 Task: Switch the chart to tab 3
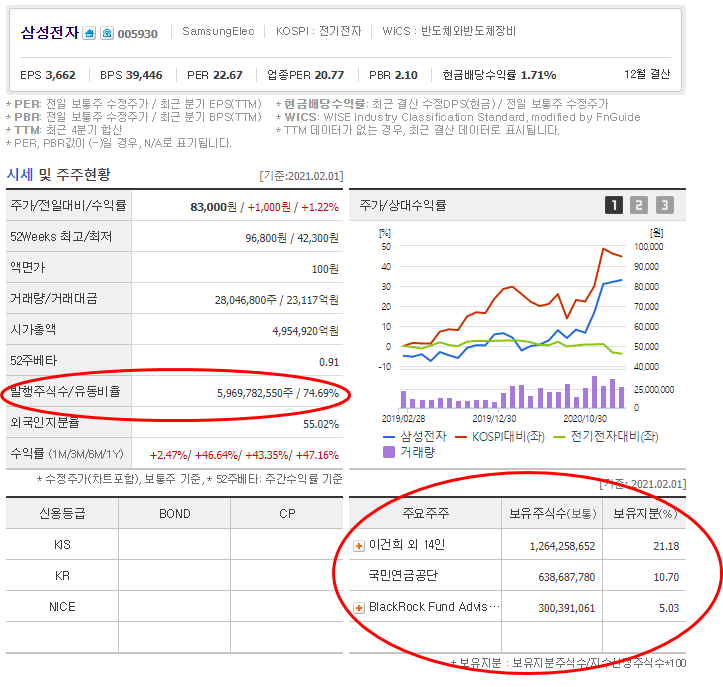pyautogui.click(x=664, y=205)
